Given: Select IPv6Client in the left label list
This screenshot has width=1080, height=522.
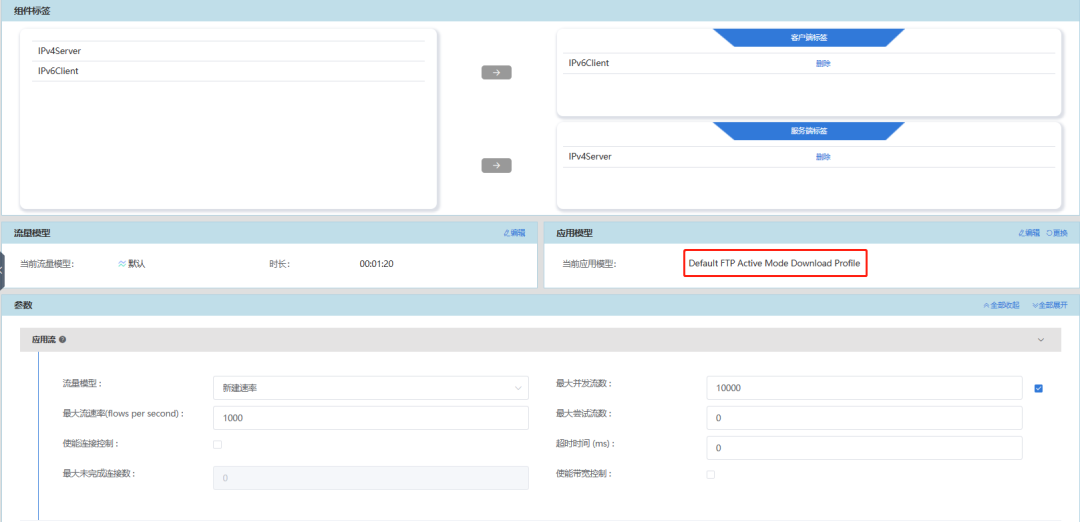Looking at the screenshot, I should (58, 71).
